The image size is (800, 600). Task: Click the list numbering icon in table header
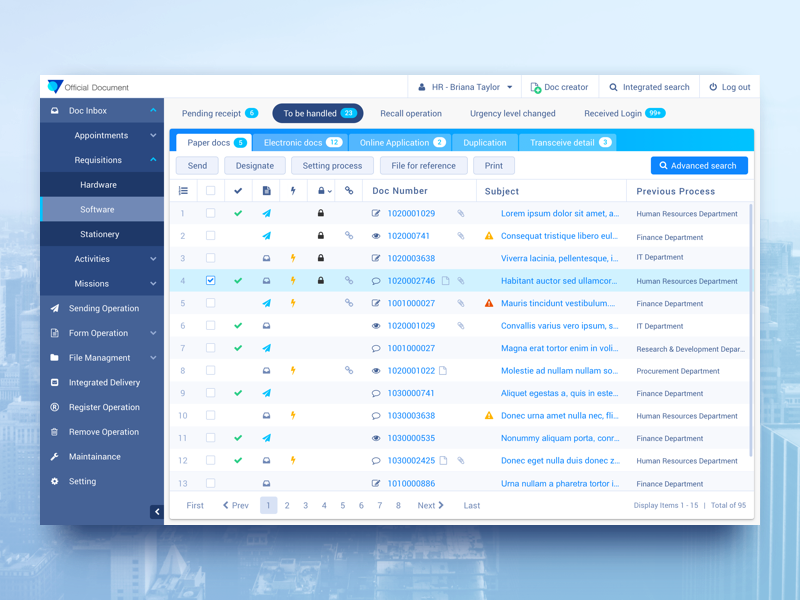click(x=183, y=191)
